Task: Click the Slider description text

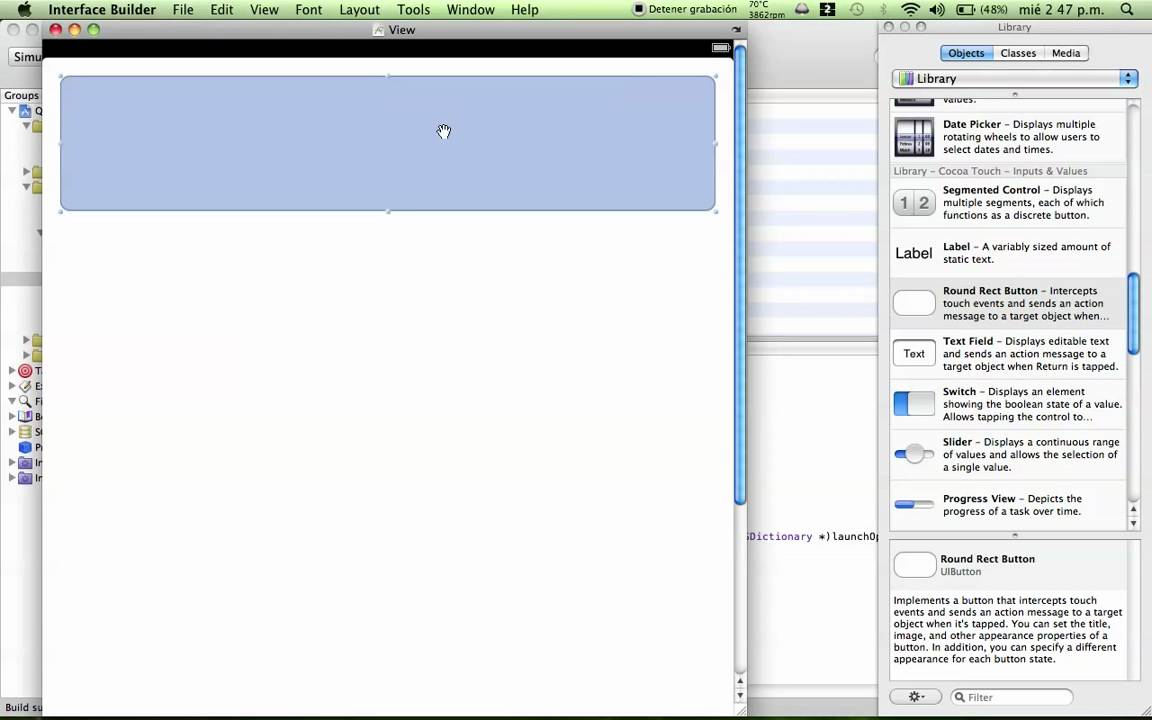Action: (1031, 455)
